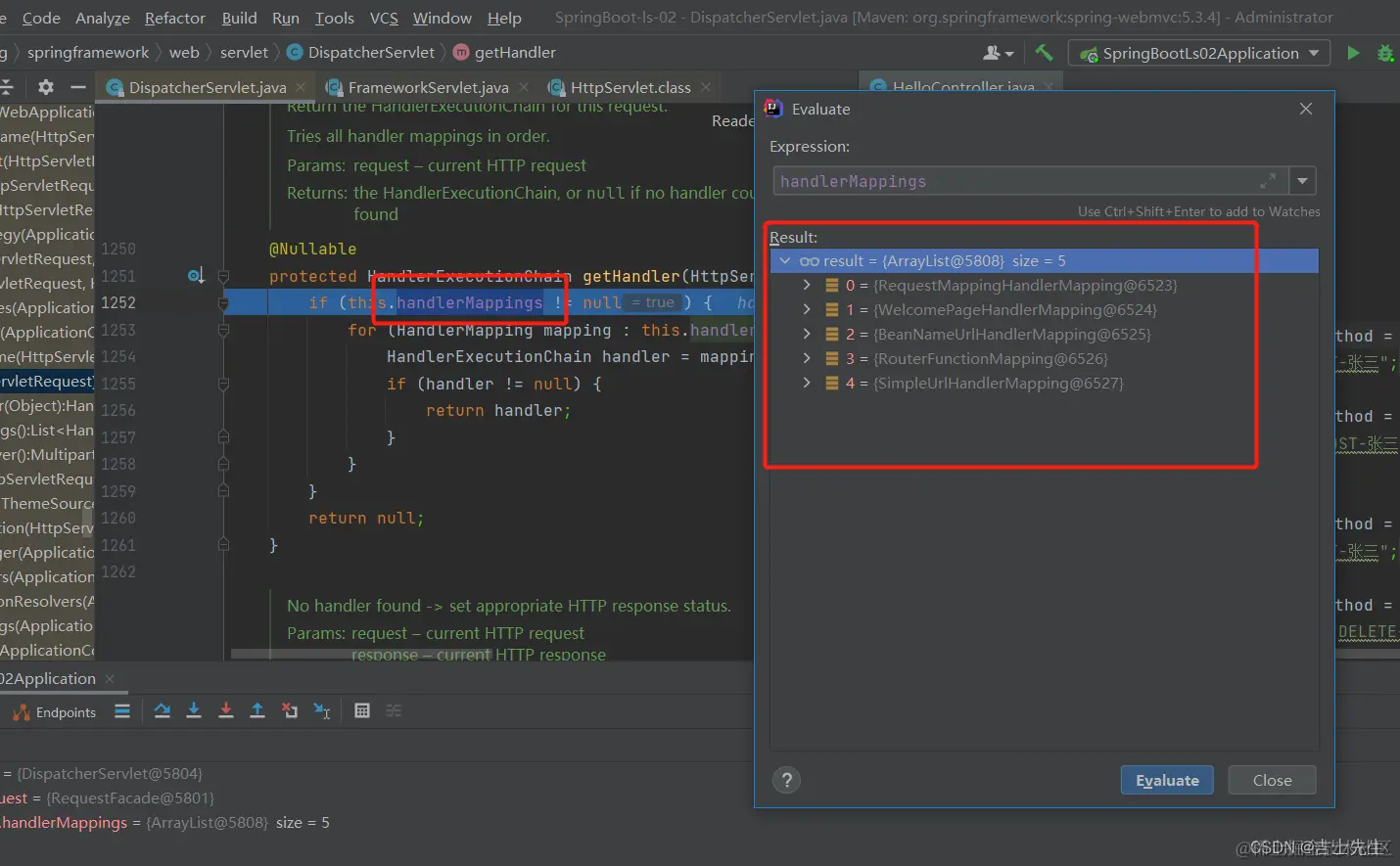Image resolution: width=1400 pixels, height=866 pixels.
Task: Open the Code menu
Action: coord(41,18)
